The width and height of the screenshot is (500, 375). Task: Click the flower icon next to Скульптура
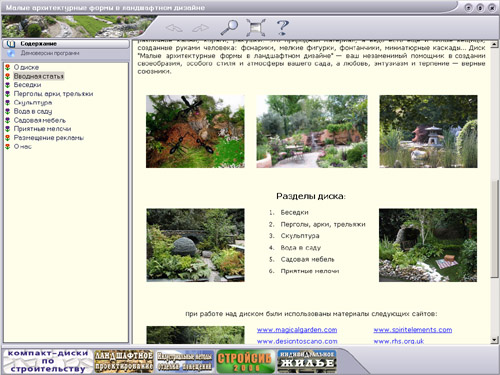[8, 103]
